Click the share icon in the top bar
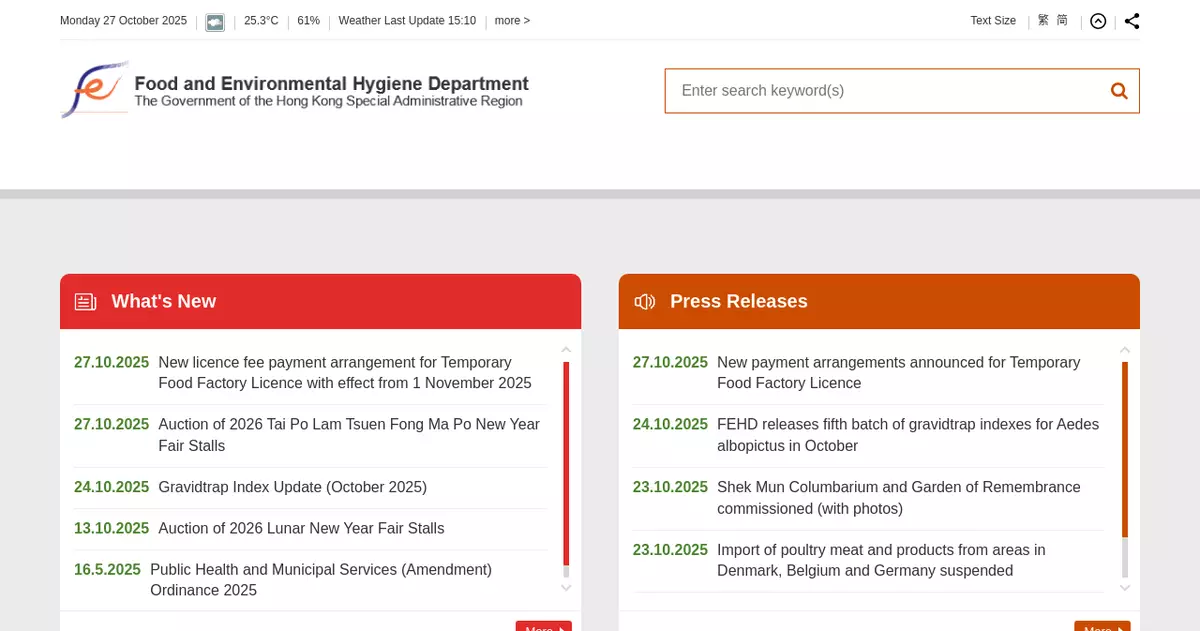The height and width of the screenshot is (631, 1200). 1131,21
